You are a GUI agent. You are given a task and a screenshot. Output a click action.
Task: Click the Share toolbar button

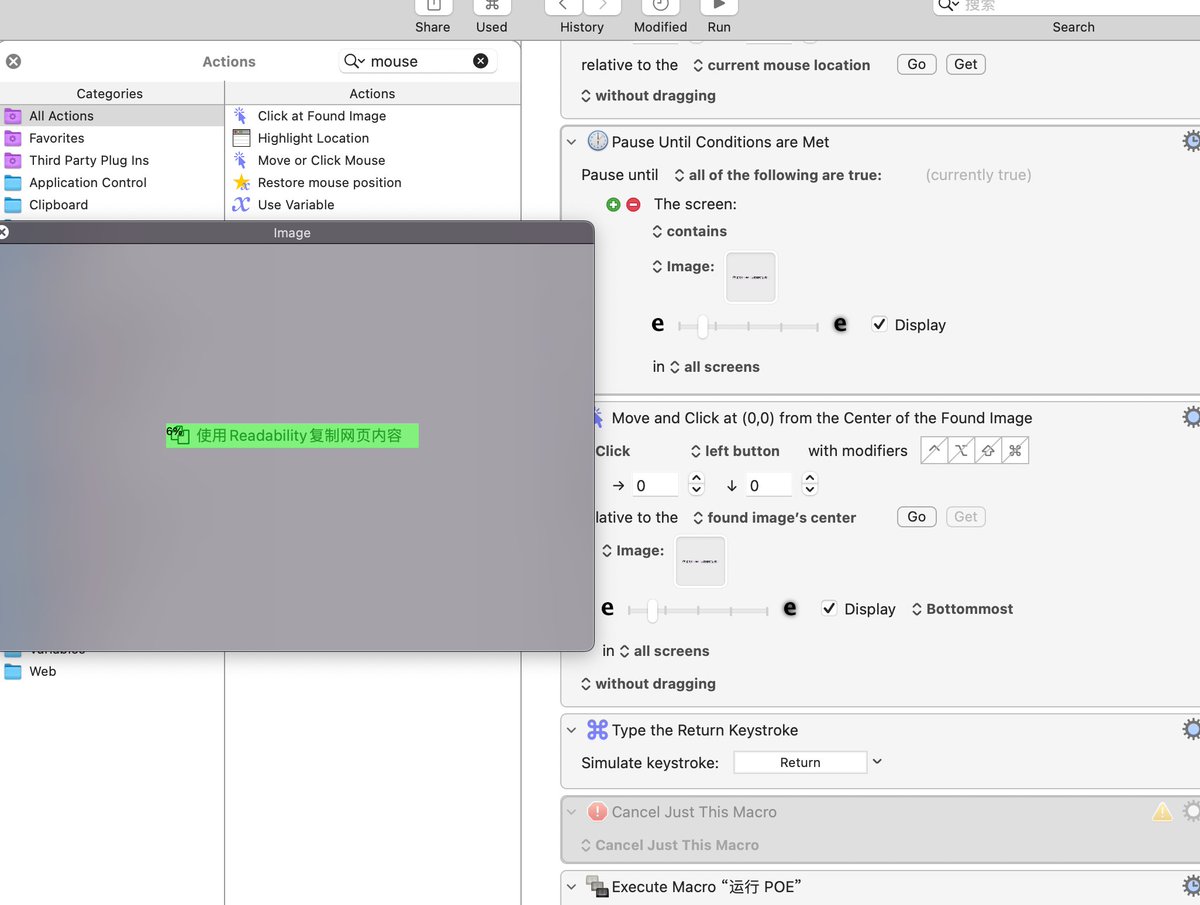pos(433,9)
